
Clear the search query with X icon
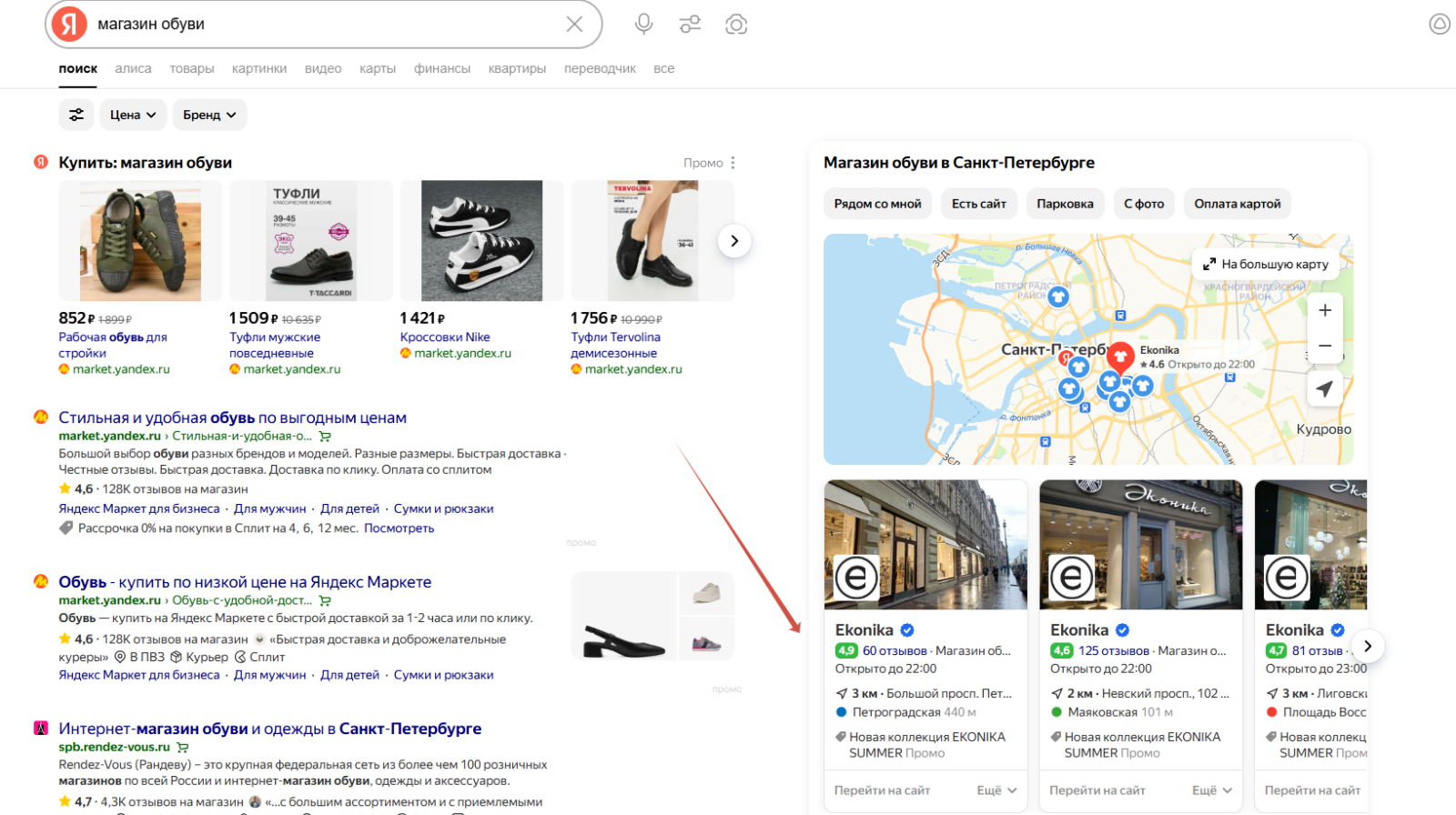click(x=574, y=25)
